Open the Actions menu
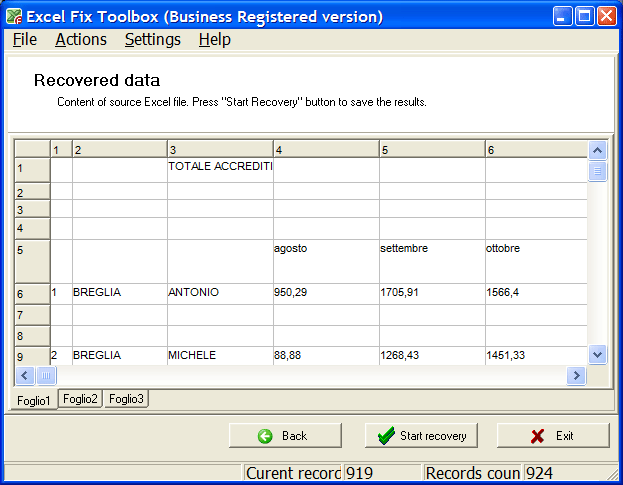The height and width of the screenshot is (485, 623). (x=81, y=40)
